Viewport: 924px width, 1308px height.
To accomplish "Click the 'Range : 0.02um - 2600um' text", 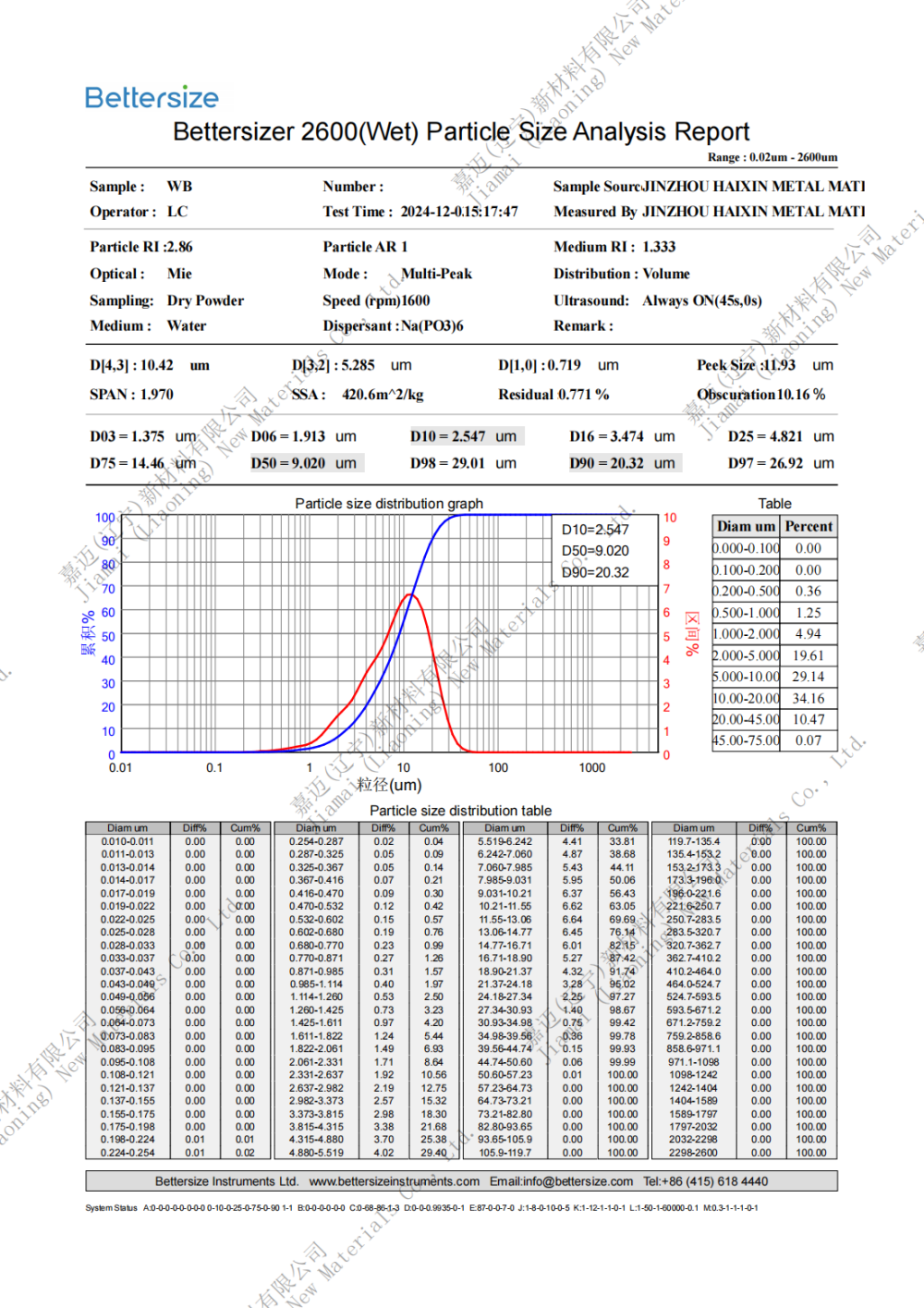I will [x=772, y=157].
